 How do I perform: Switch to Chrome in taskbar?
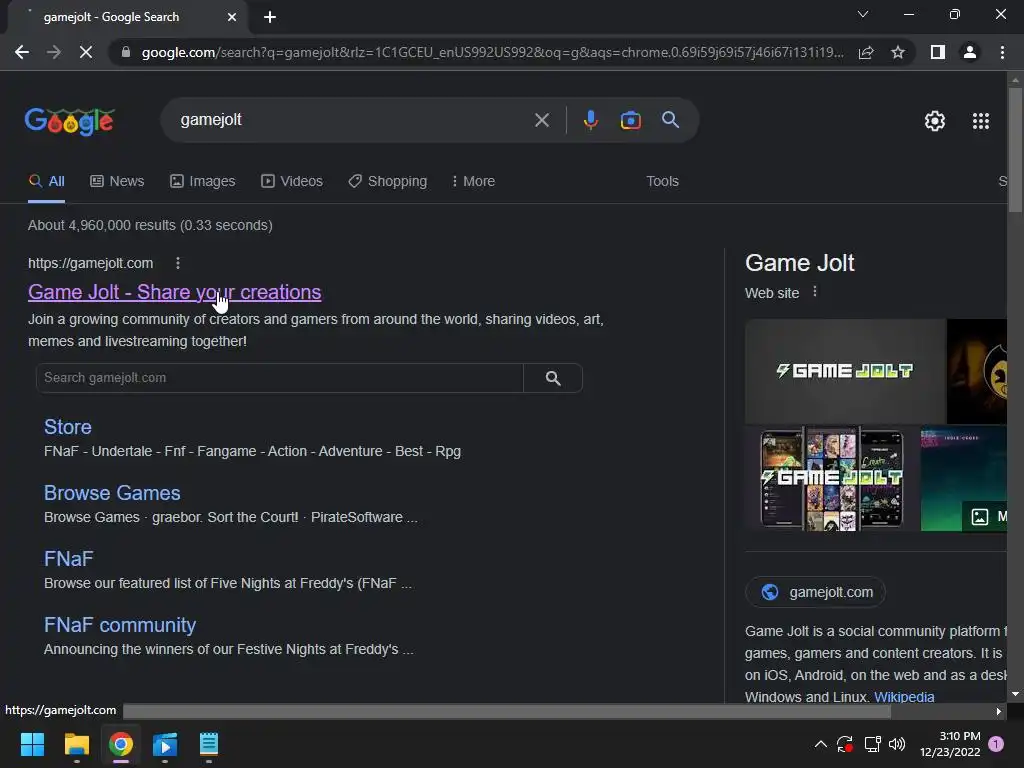pos(121,744)
